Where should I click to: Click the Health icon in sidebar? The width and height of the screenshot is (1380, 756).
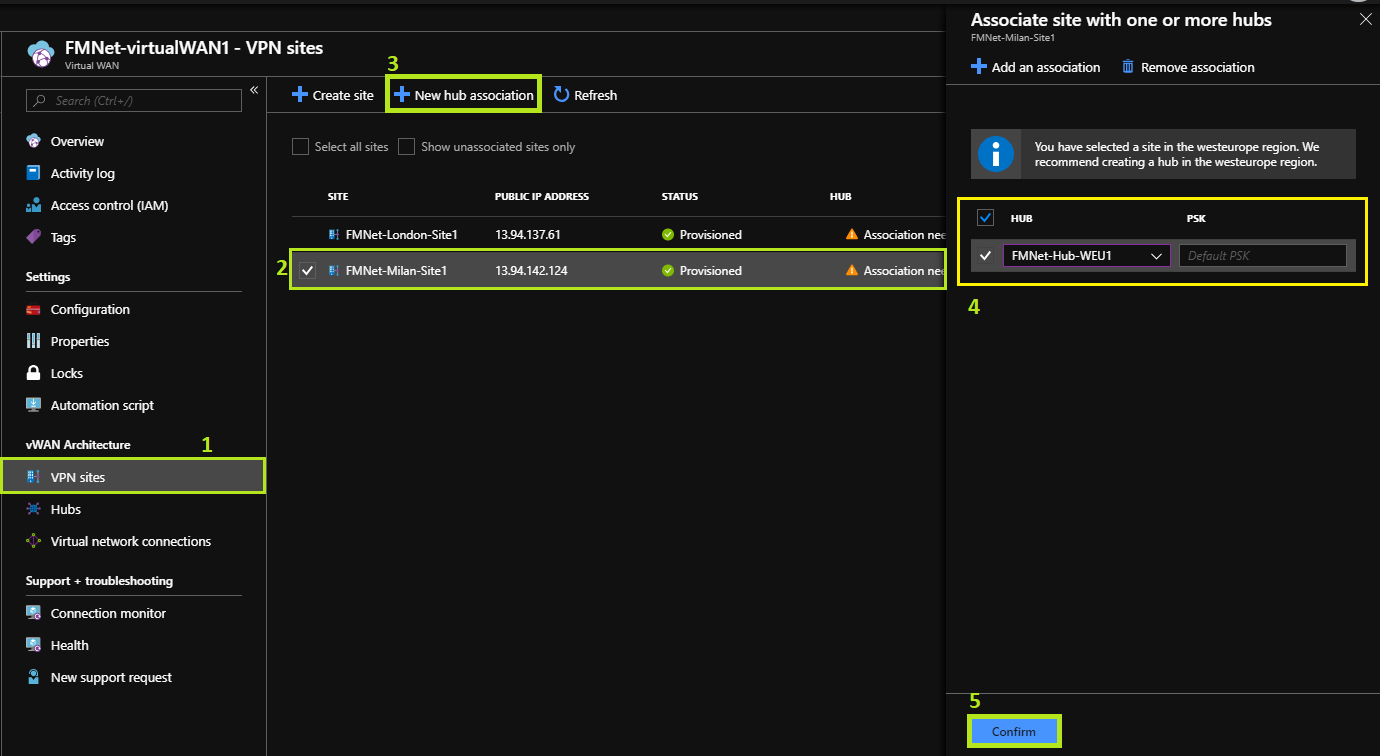click(x=34, y=645)
